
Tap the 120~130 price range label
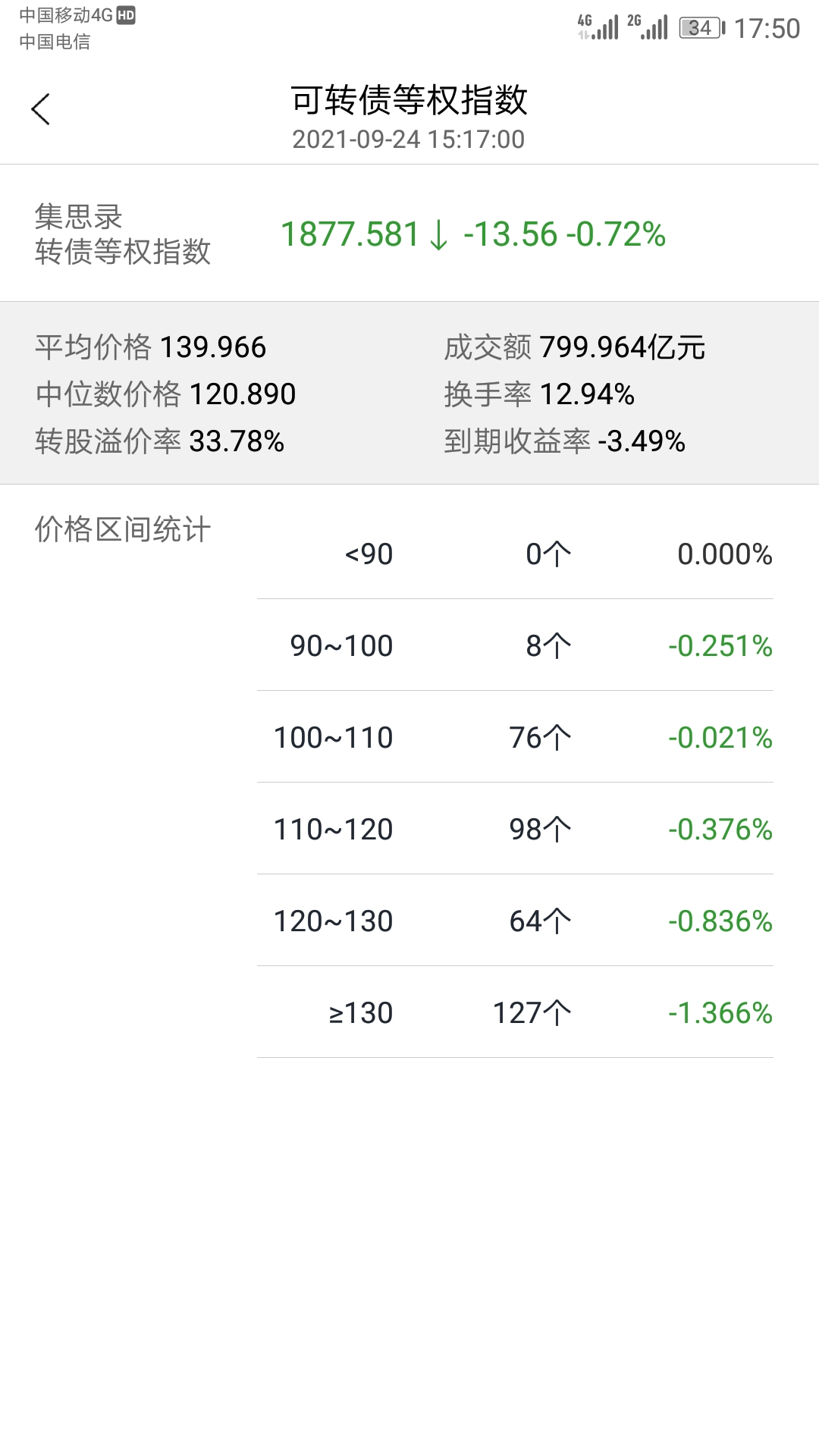[x=333, y=921]
